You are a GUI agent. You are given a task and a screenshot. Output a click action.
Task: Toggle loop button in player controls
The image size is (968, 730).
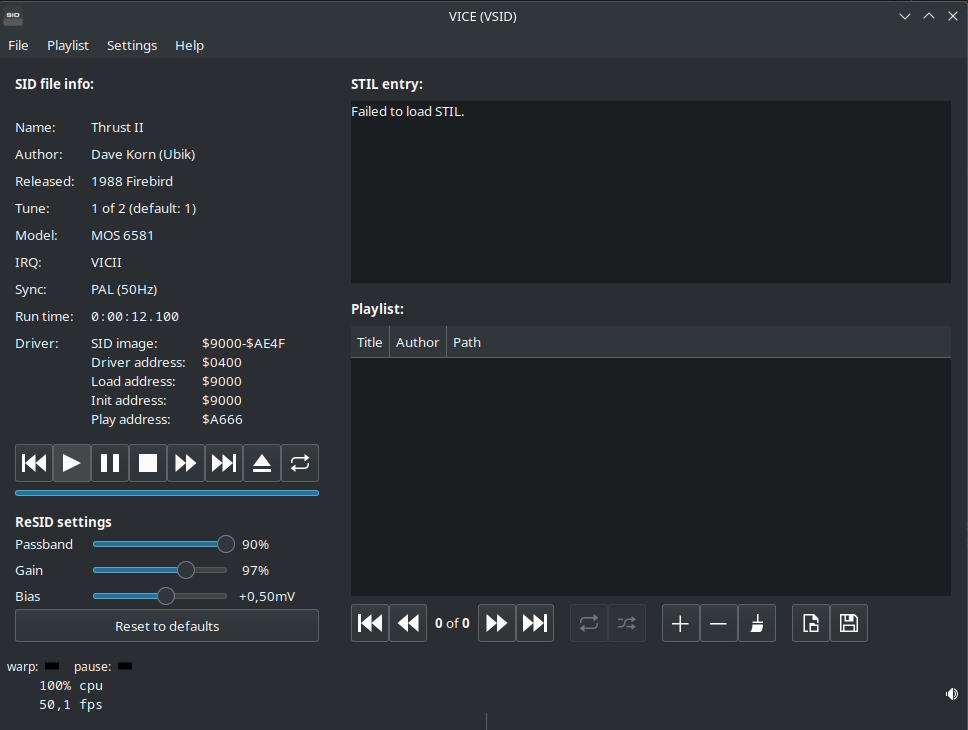pyautogui.click(x=300, y=463)
